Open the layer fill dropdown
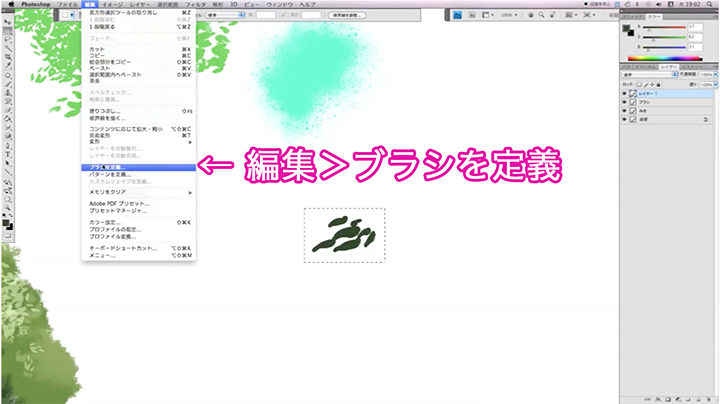 click(x=715, y=84)
